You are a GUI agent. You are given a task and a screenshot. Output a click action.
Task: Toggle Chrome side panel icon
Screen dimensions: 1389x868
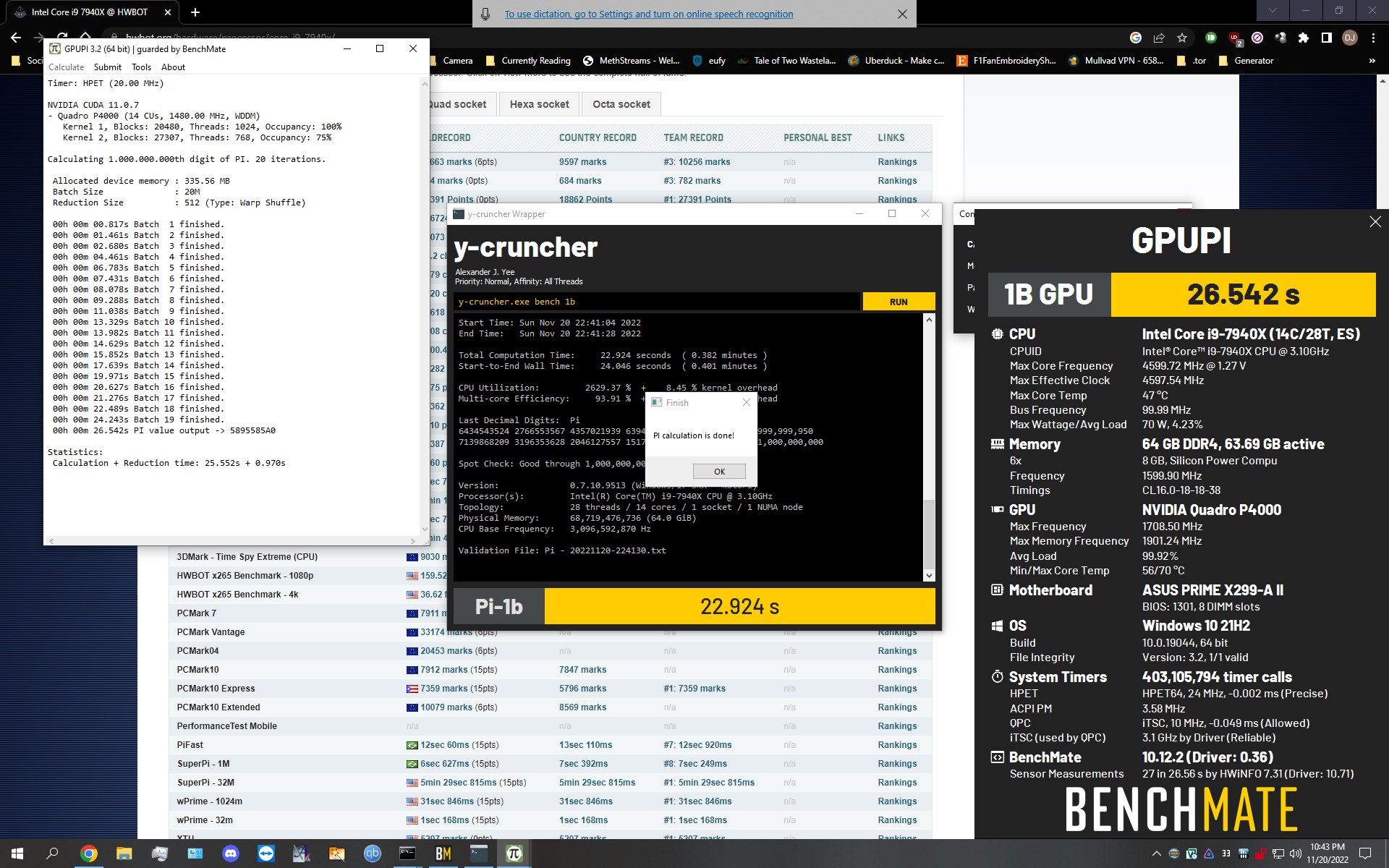[1327, 38]
